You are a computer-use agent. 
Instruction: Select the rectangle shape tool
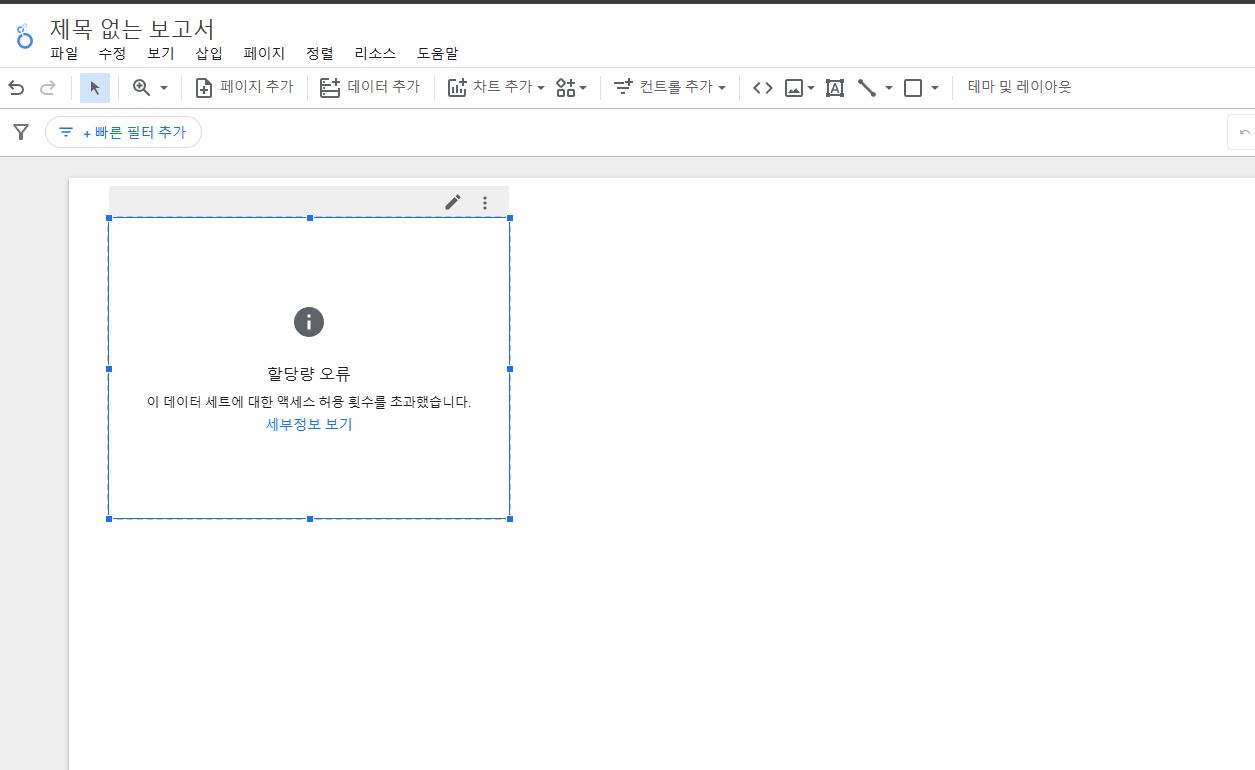912,88
